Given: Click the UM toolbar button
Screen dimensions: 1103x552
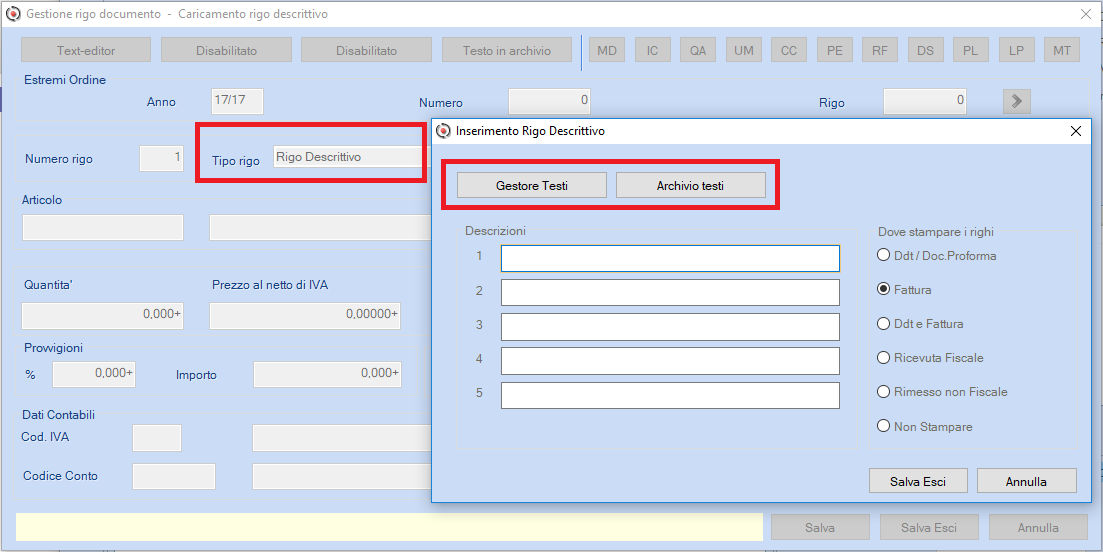Looking at the screenshot, I should pos(744,50).
